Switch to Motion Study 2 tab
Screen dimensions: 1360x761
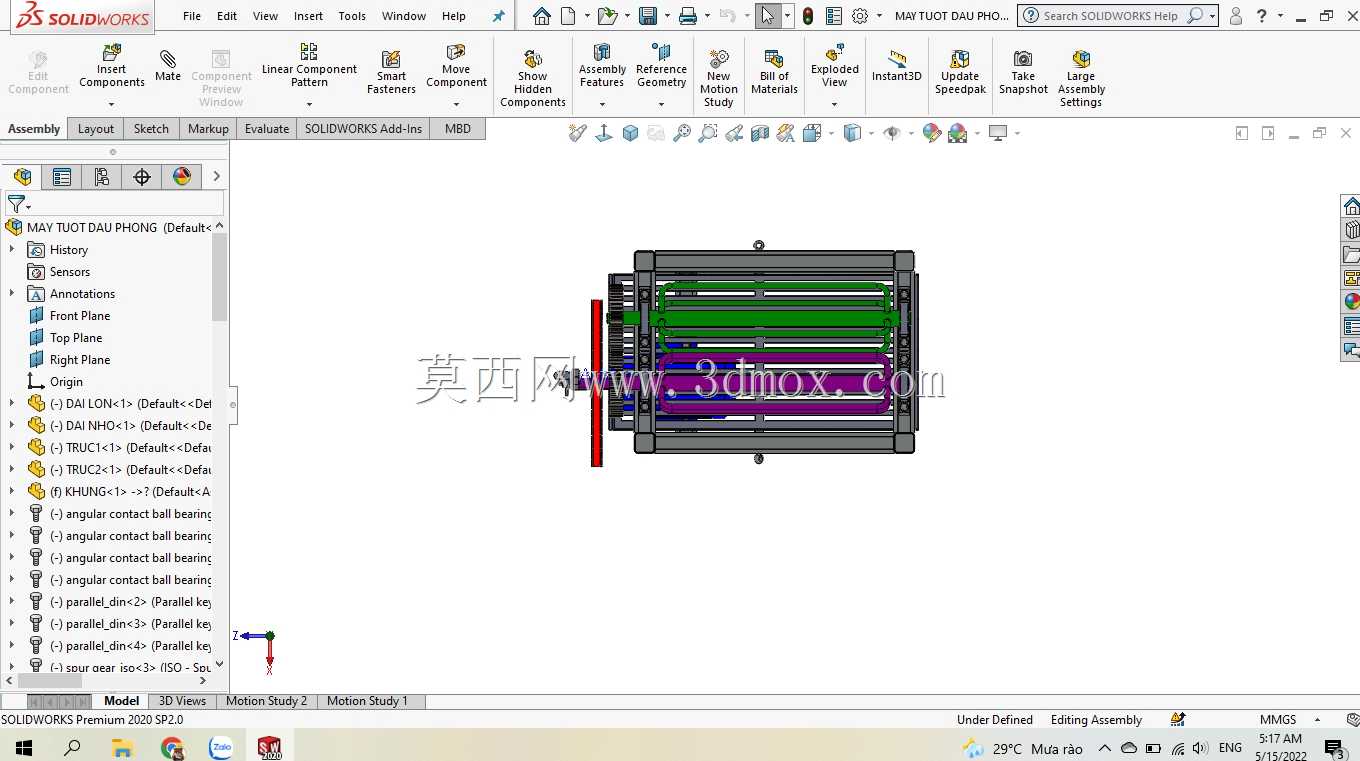coord(266,701)
